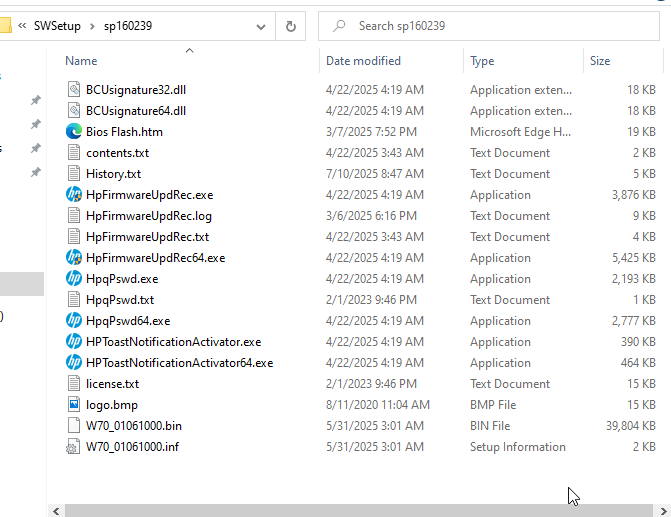The height and width of the screenshot is (517, 671).
Task: Click the HP icon for HpqPswd64.exe
Action: pyautogui.click(x=74, y=320)
